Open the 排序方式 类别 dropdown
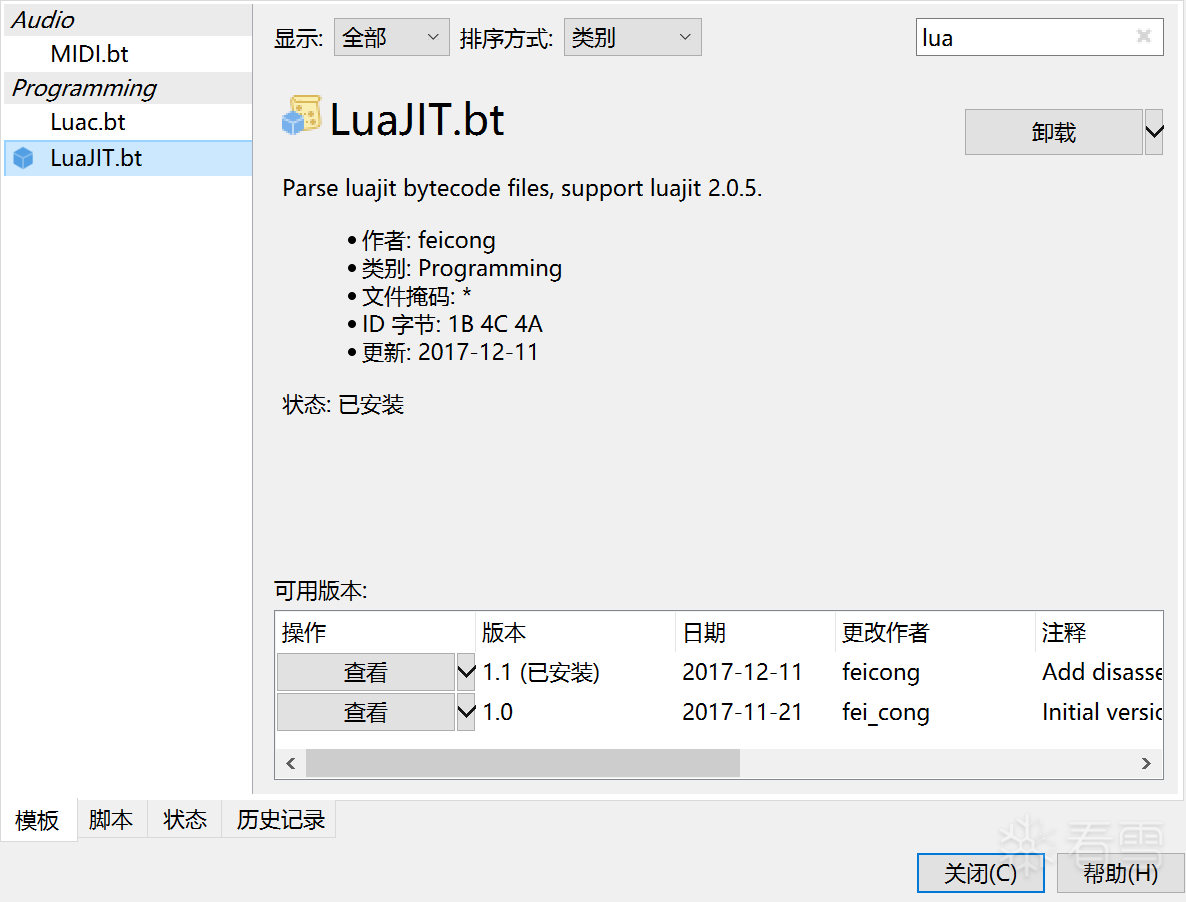 (632, 37)
